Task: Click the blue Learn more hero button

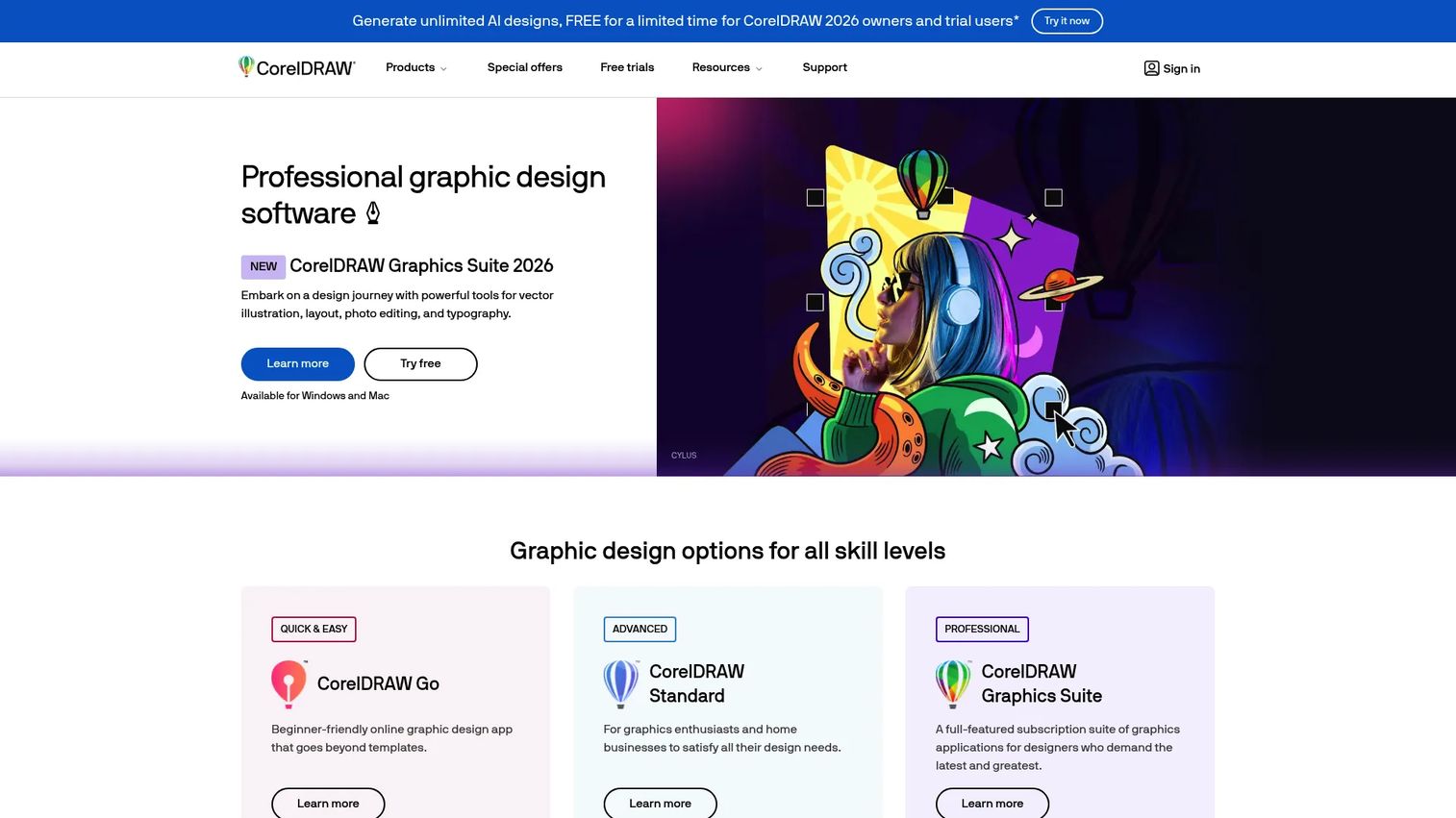Action: pos(298,364)
